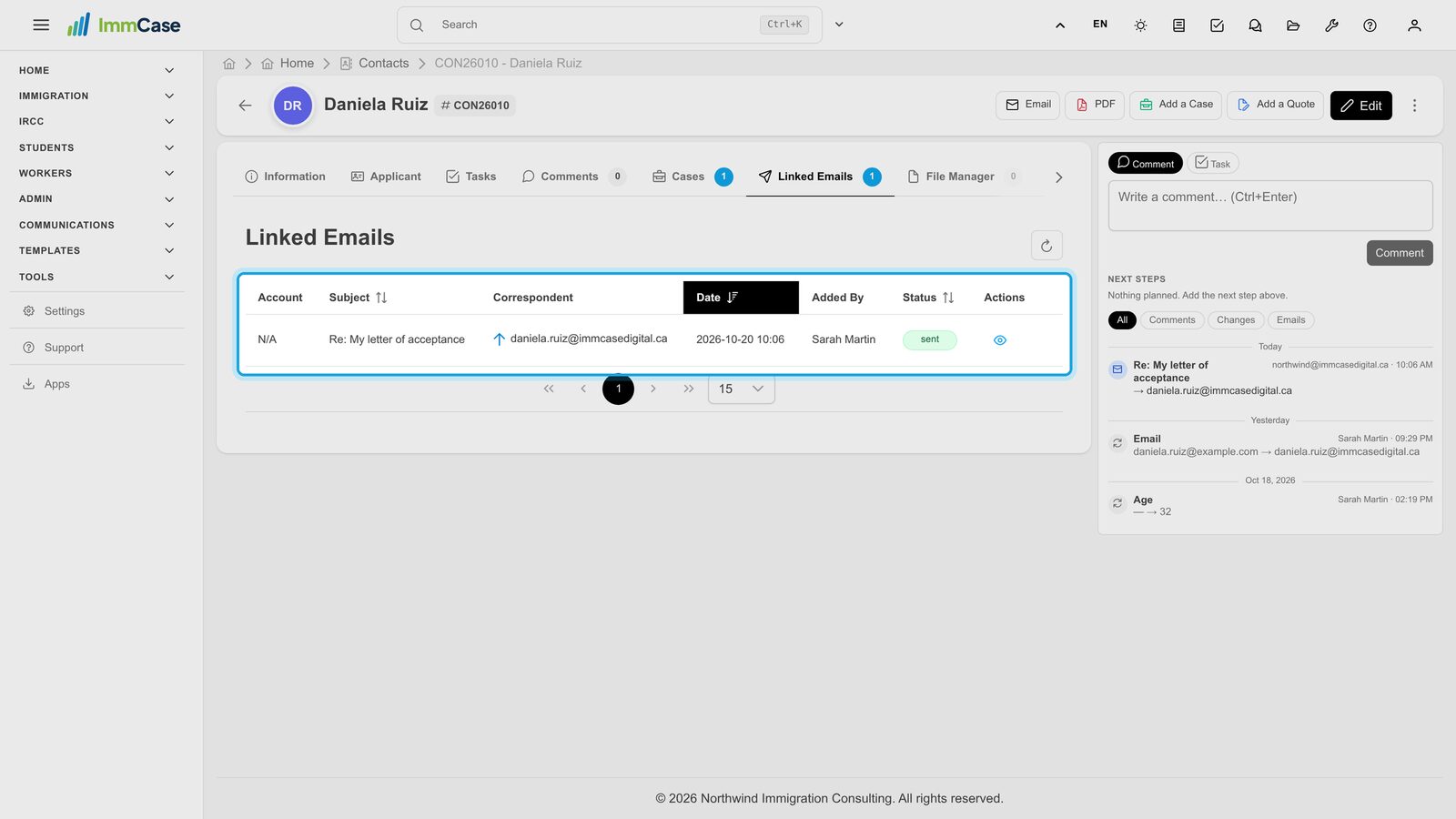Filter activity by Emails
Screen dimensions: 1456x819
[1290, 320]
